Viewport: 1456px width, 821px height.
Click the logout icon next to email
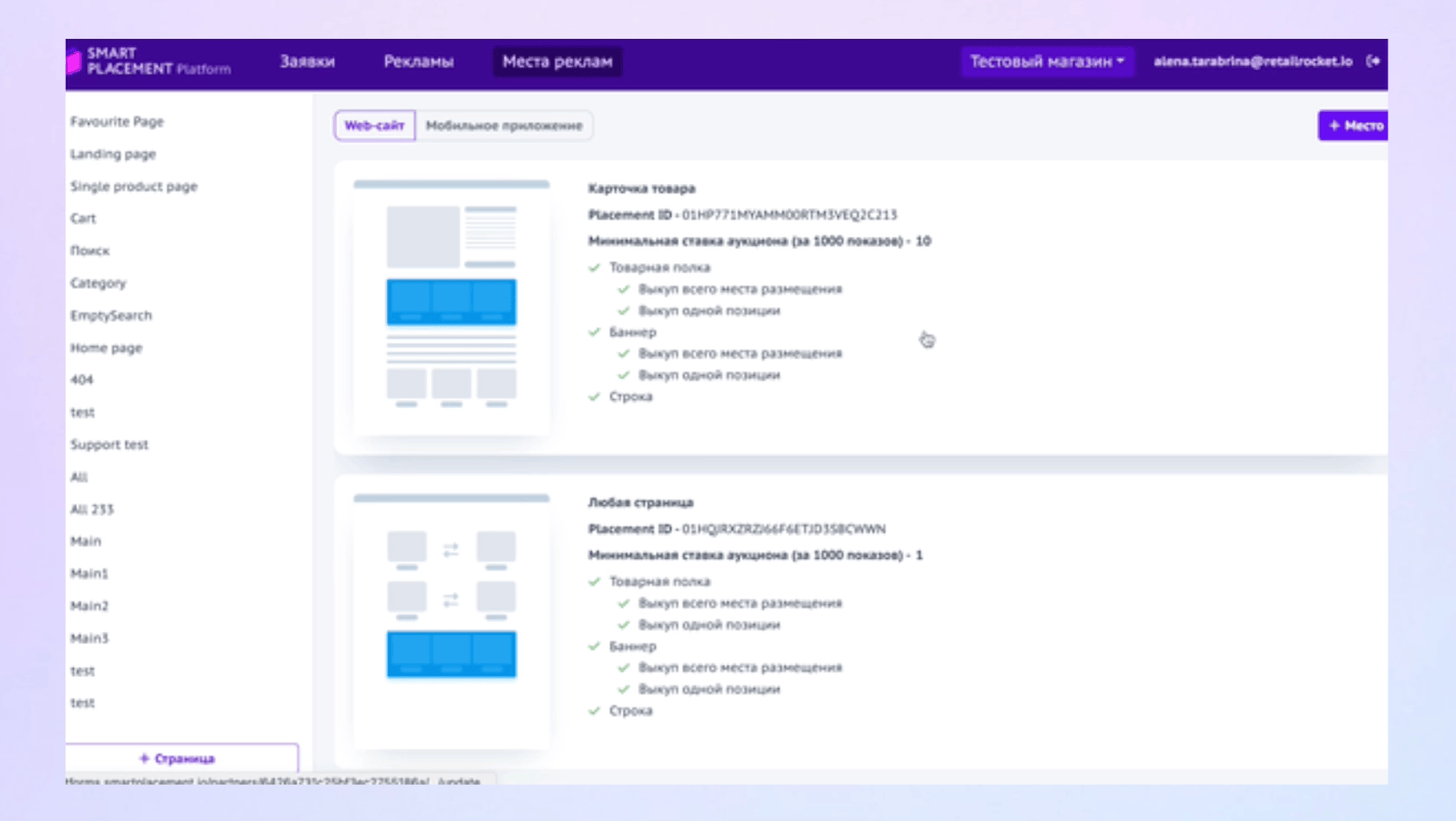click(1373, 61)
